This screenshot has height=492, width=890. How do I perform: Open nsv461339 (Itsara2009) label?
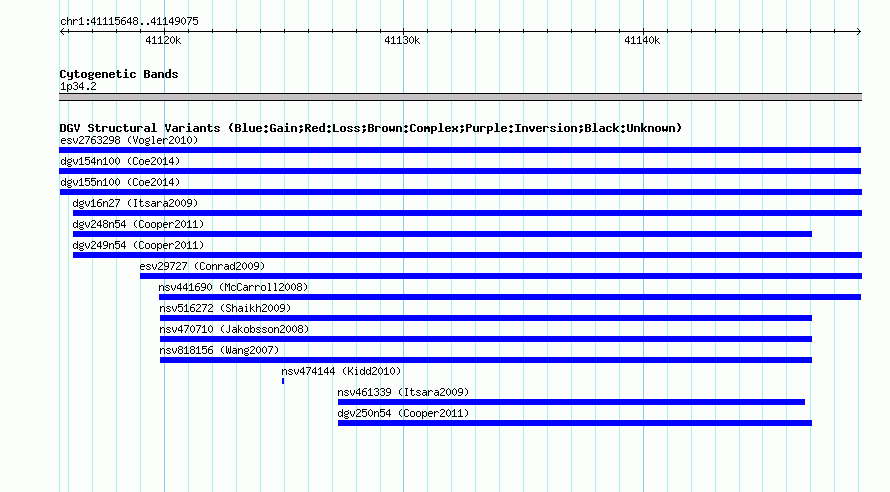tap(403, 392)
